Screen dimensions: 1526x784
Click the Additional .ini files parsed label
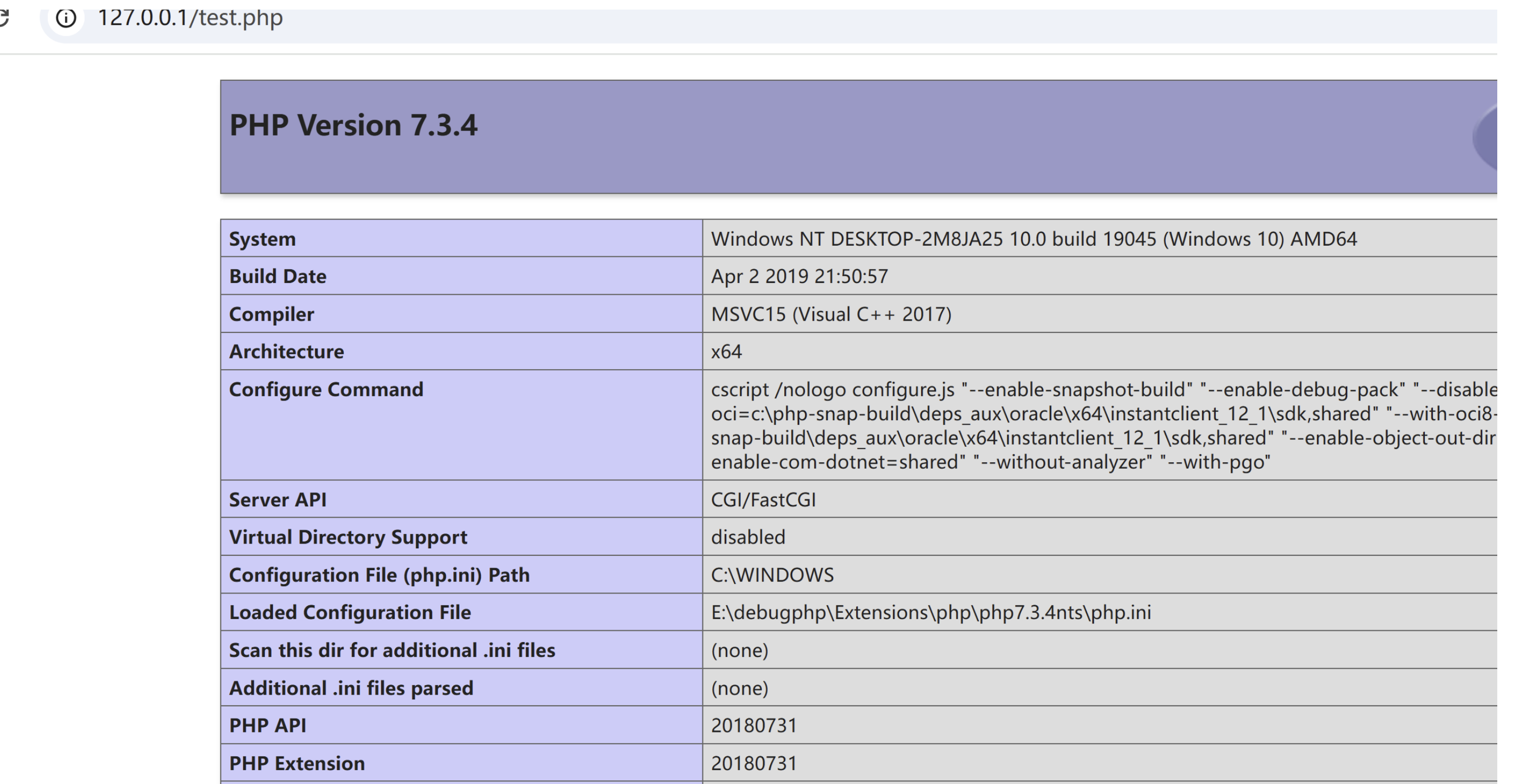point(351,688)
